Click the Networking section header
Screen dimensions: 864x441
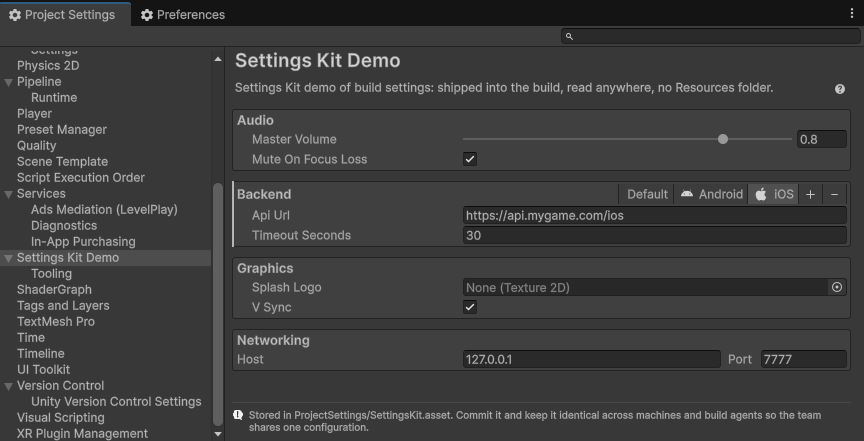(x=273, y=340)
